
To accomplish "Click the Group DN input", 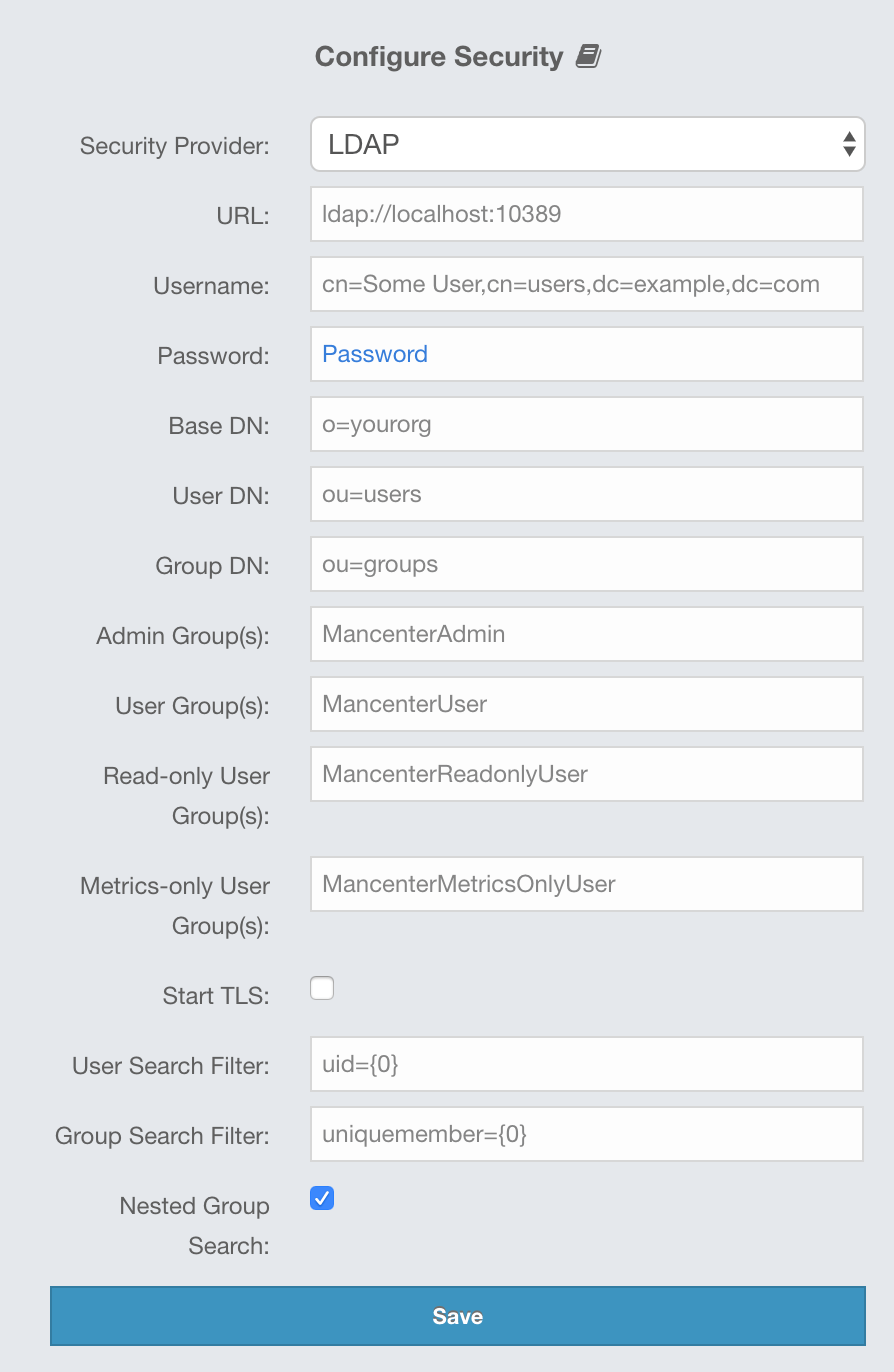I will click(x=587, y=564).
